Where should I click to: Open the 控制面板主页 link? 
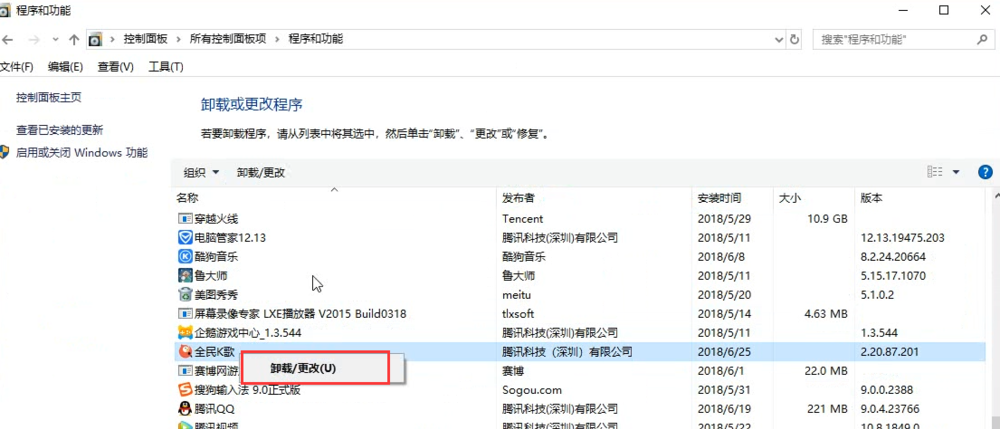click(49, 98)
